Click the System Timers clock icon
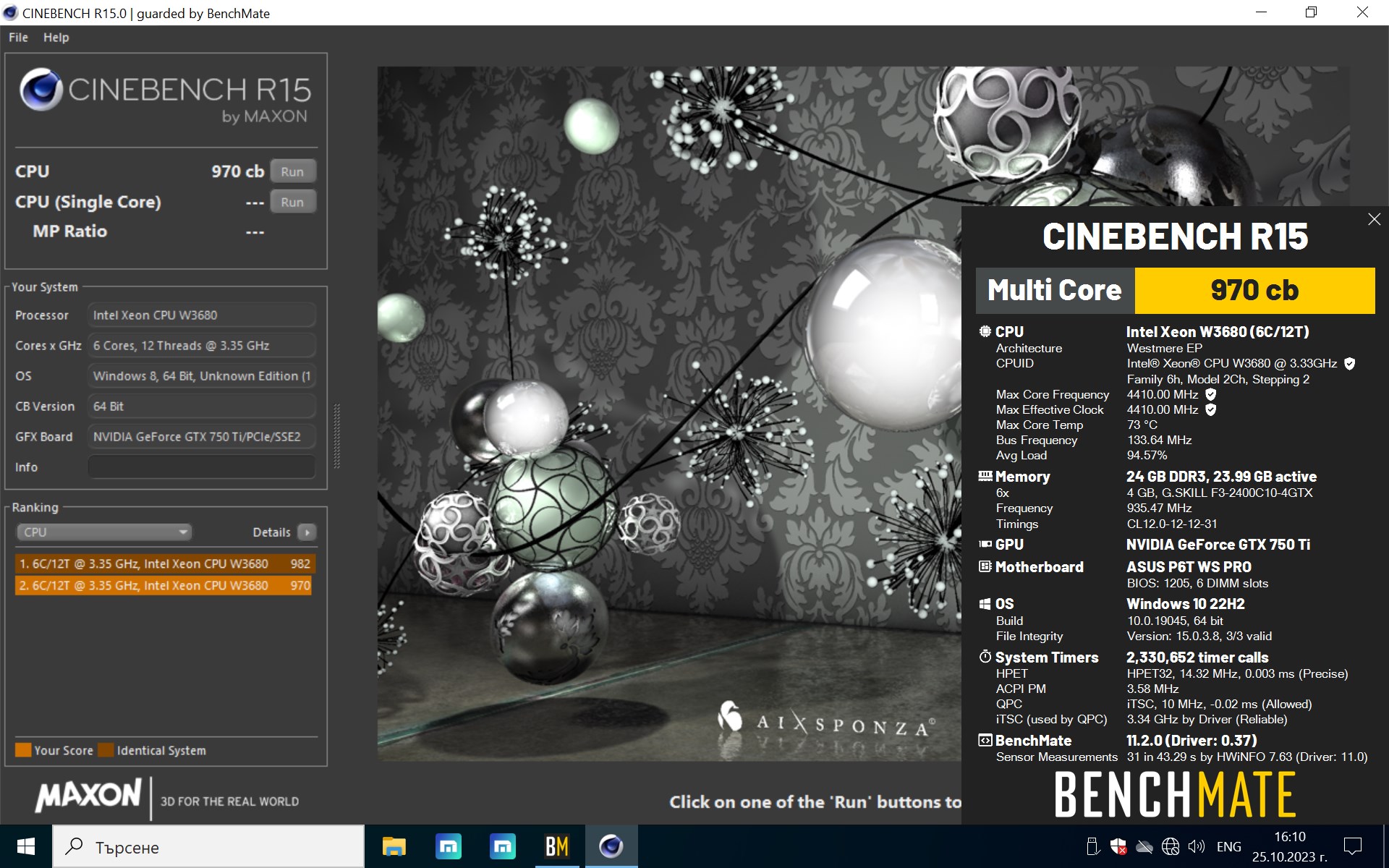 tap(985, 657)
